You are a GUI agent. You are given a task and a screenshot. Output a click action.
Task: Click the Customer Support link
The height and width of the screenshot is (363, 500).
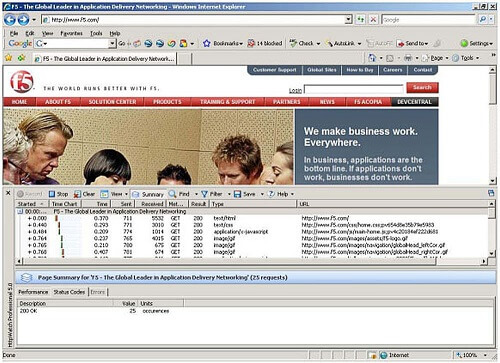coord(274,70)
